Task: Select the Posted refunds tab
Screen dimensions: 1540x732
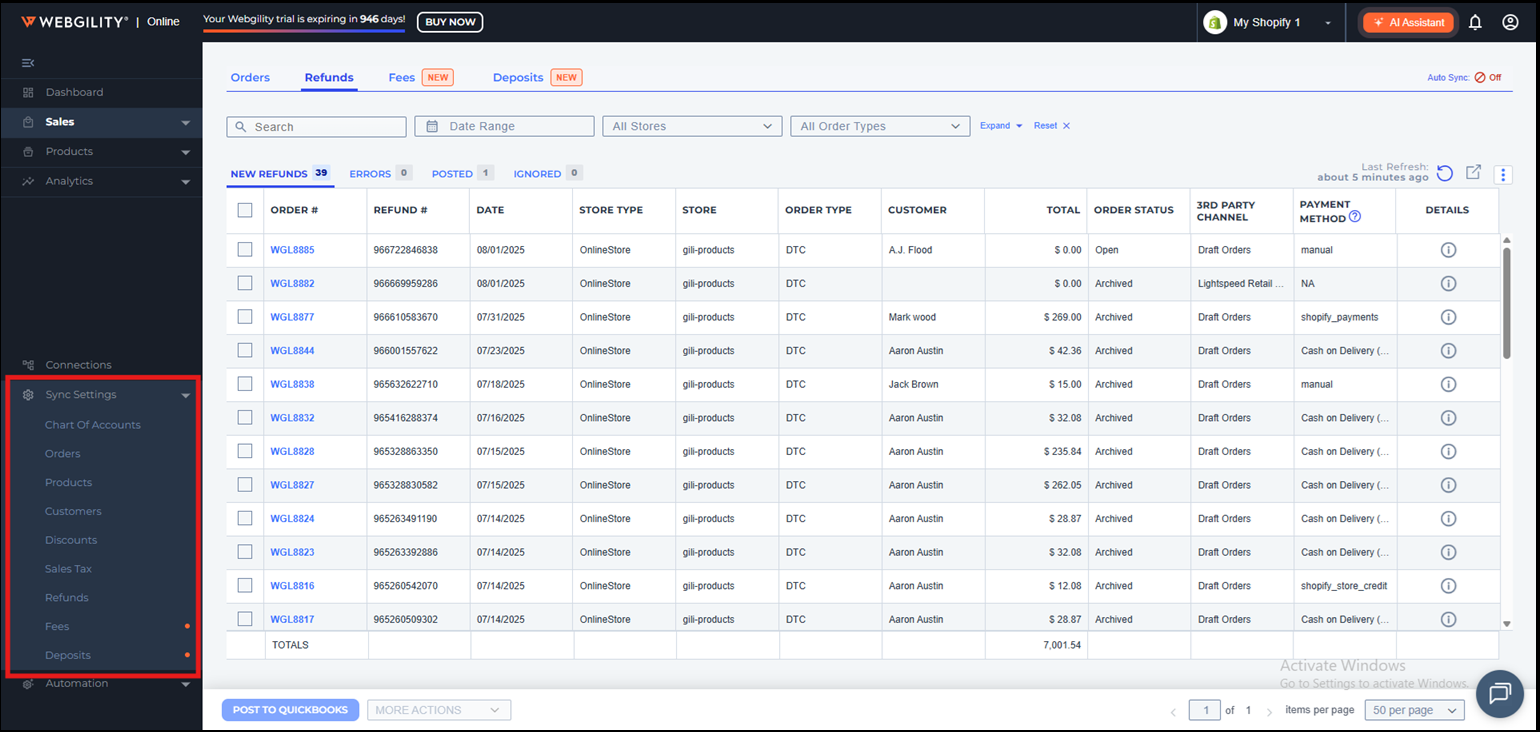Action: 452,173
